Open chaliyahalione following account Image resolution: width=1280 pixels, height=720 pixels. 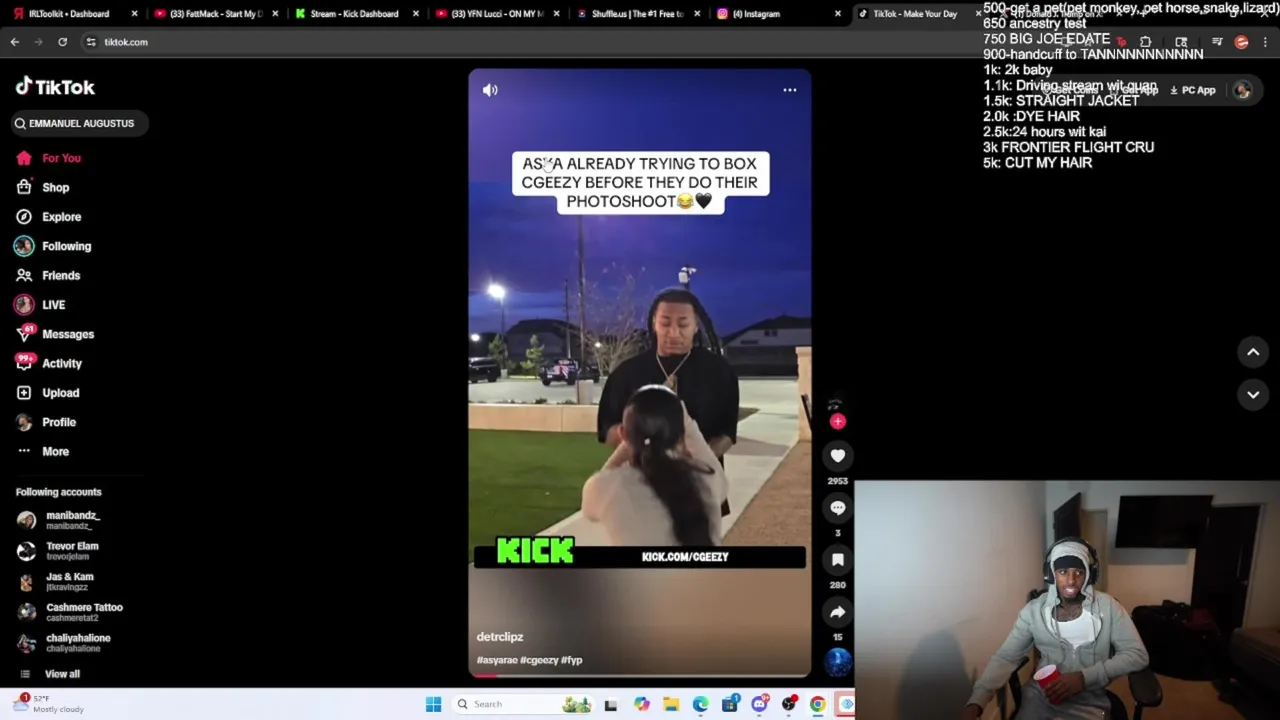coord(65,642)
